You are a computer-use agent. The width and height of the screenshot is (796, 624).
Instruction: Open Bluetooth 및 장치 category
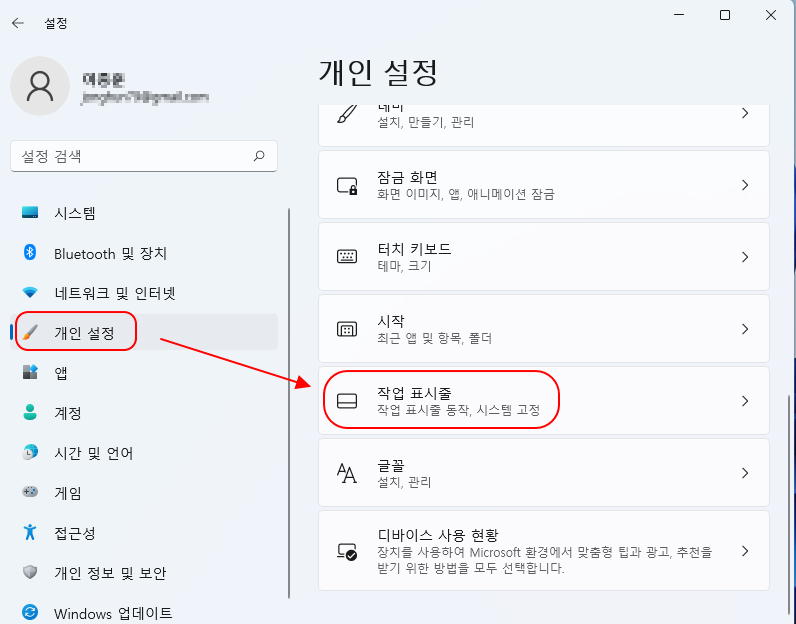[x=144, y=253]
